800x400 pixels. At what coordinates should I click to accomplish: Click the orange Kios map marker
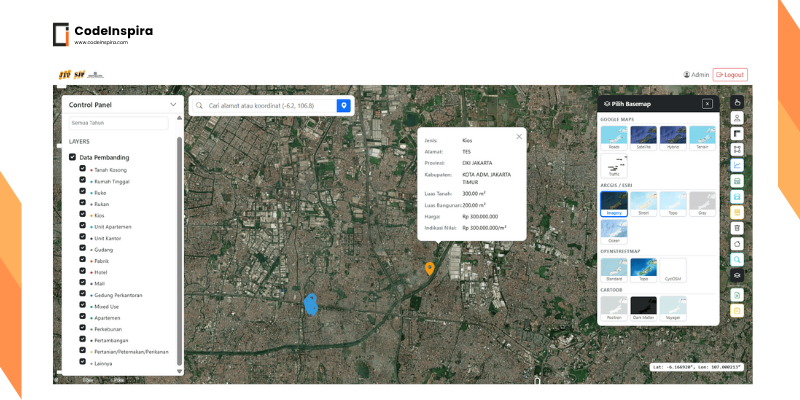click(x=430, y=268)
